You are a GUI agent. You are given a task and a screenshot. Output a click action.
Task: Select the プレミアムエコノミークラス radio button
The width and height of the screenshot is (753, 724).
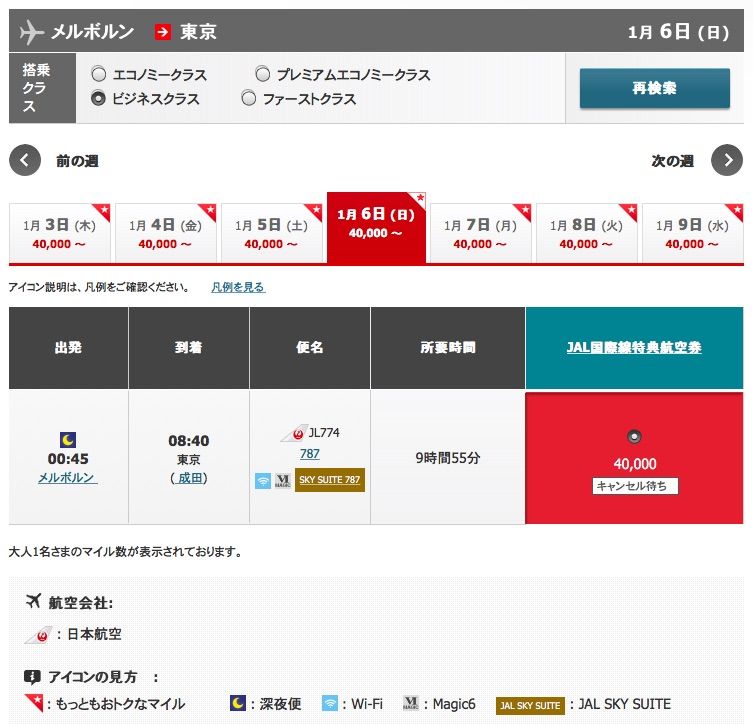pos(263,74)
